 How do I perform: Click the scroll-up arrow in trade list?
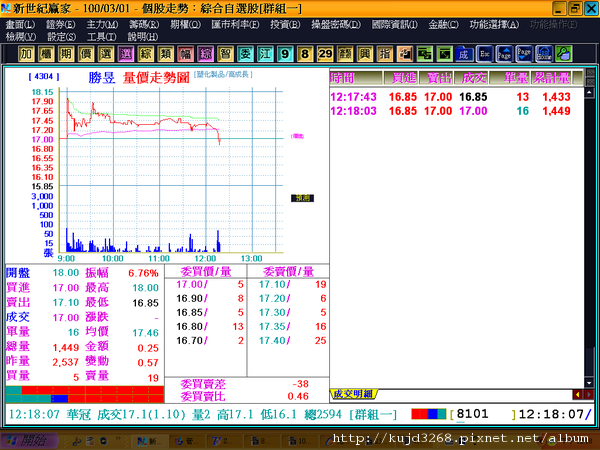589,92
